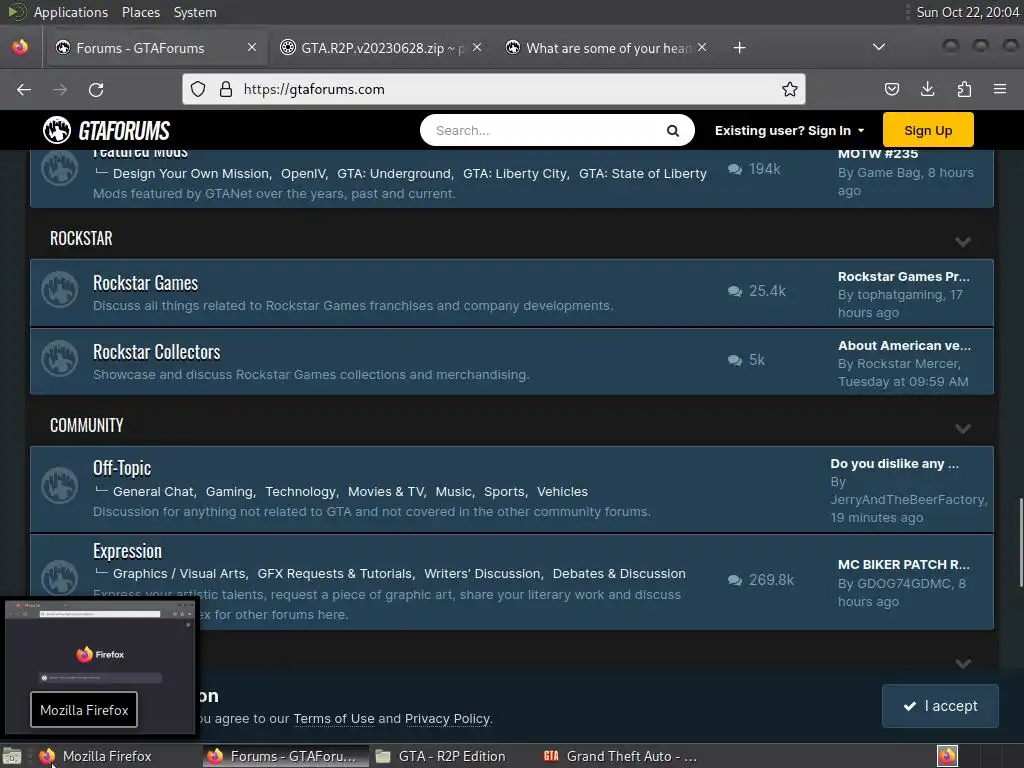This screenshot has height=768, width=1024.
Task: Collapse the ROCKSTAR category
Action: pyautogui.click(x=963, y=242)
